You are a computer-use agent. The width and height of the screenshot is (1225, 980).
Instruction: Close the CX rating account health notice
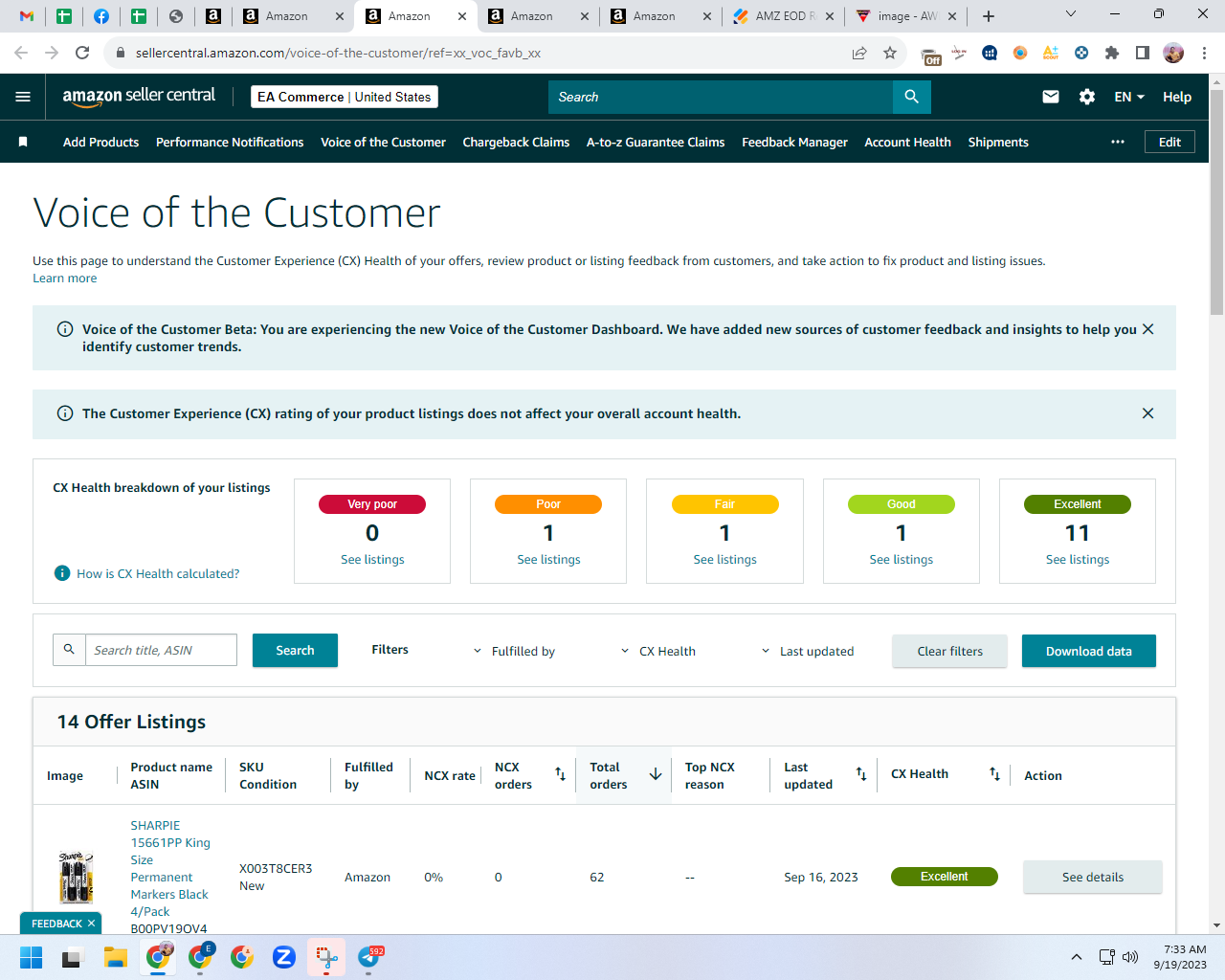[1148, 413]
